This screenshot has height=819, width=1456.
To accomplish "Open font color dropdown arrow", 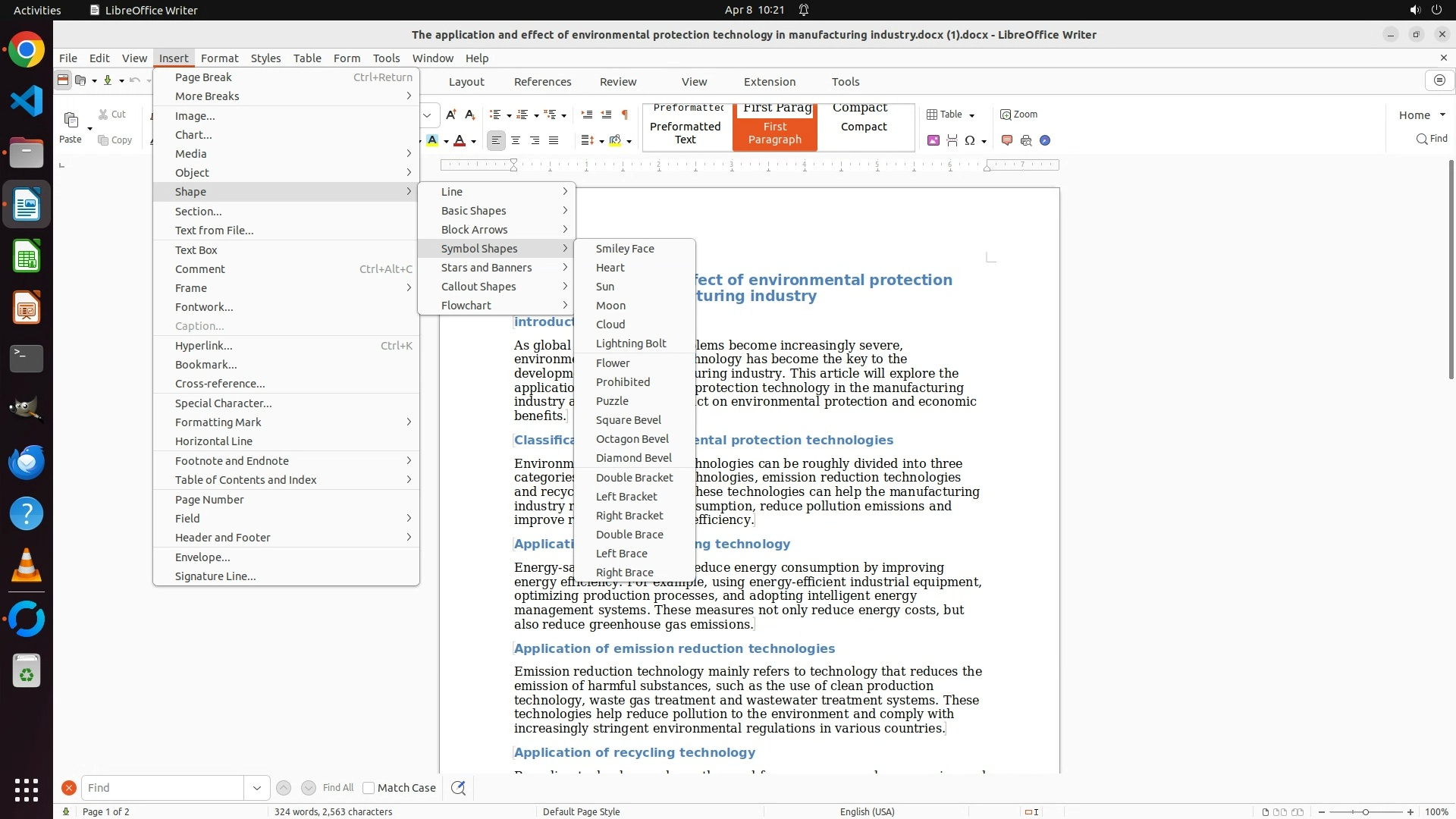I will 473,141.
